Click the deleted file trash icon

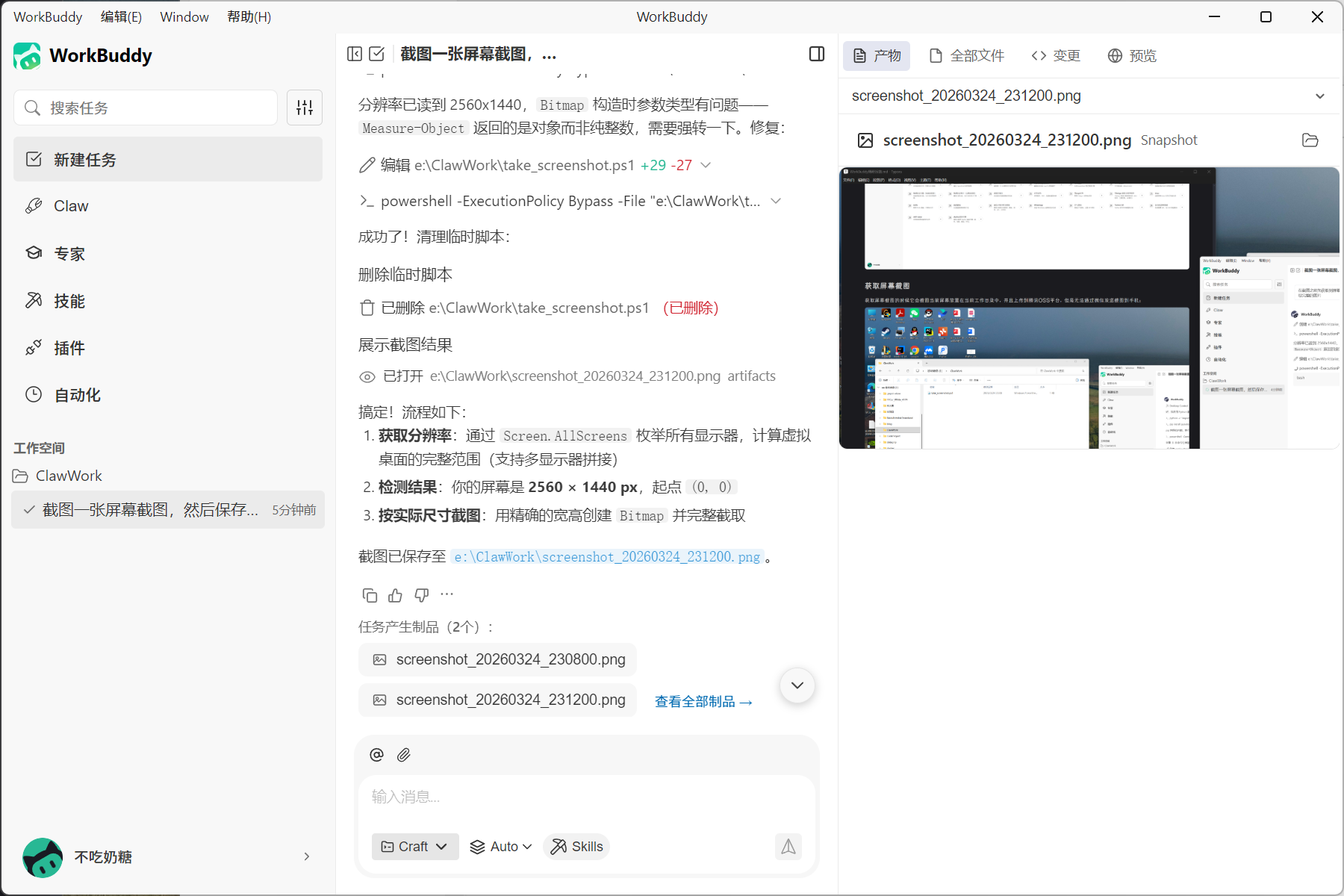pyautogui.click(x=367, y=308)
